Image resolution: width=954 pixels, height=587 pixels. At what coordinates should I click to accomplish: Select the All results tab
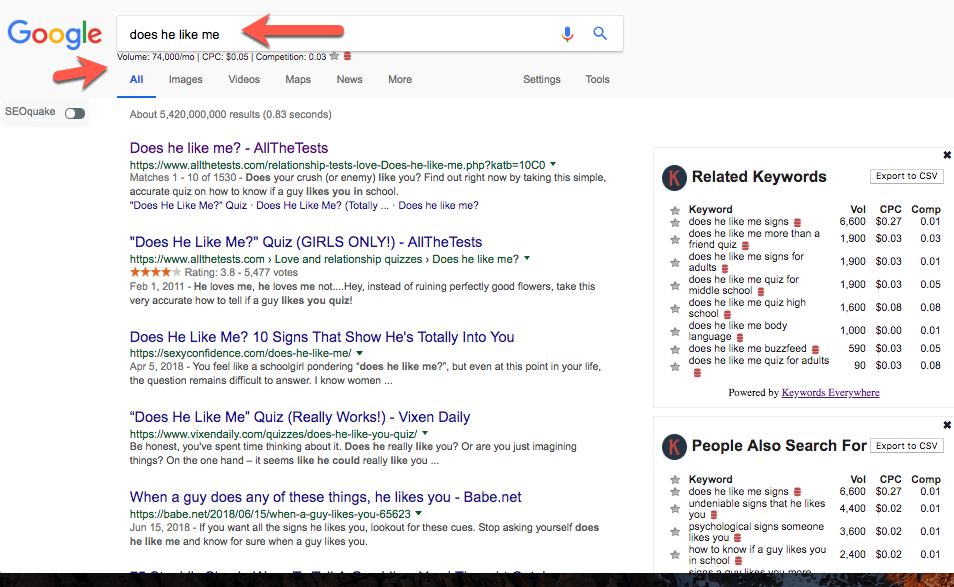pyautogui.click(x=136, y=79)
